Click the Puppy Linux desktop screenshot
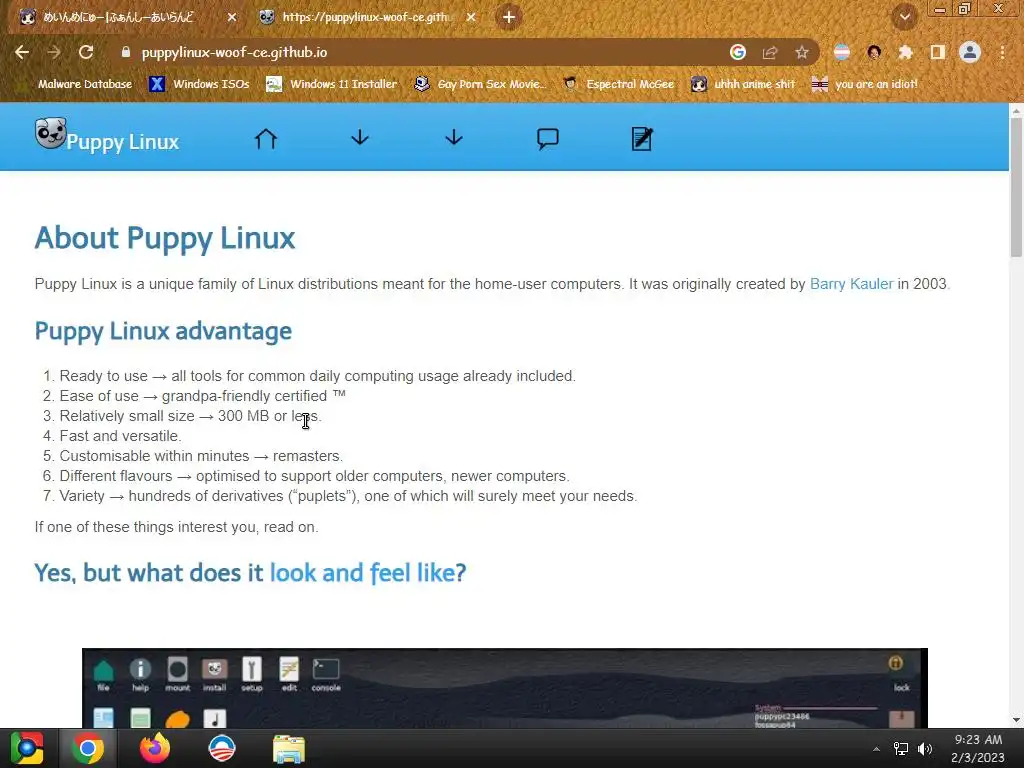Screen dimensions: 1024x768 click(504, 688)
